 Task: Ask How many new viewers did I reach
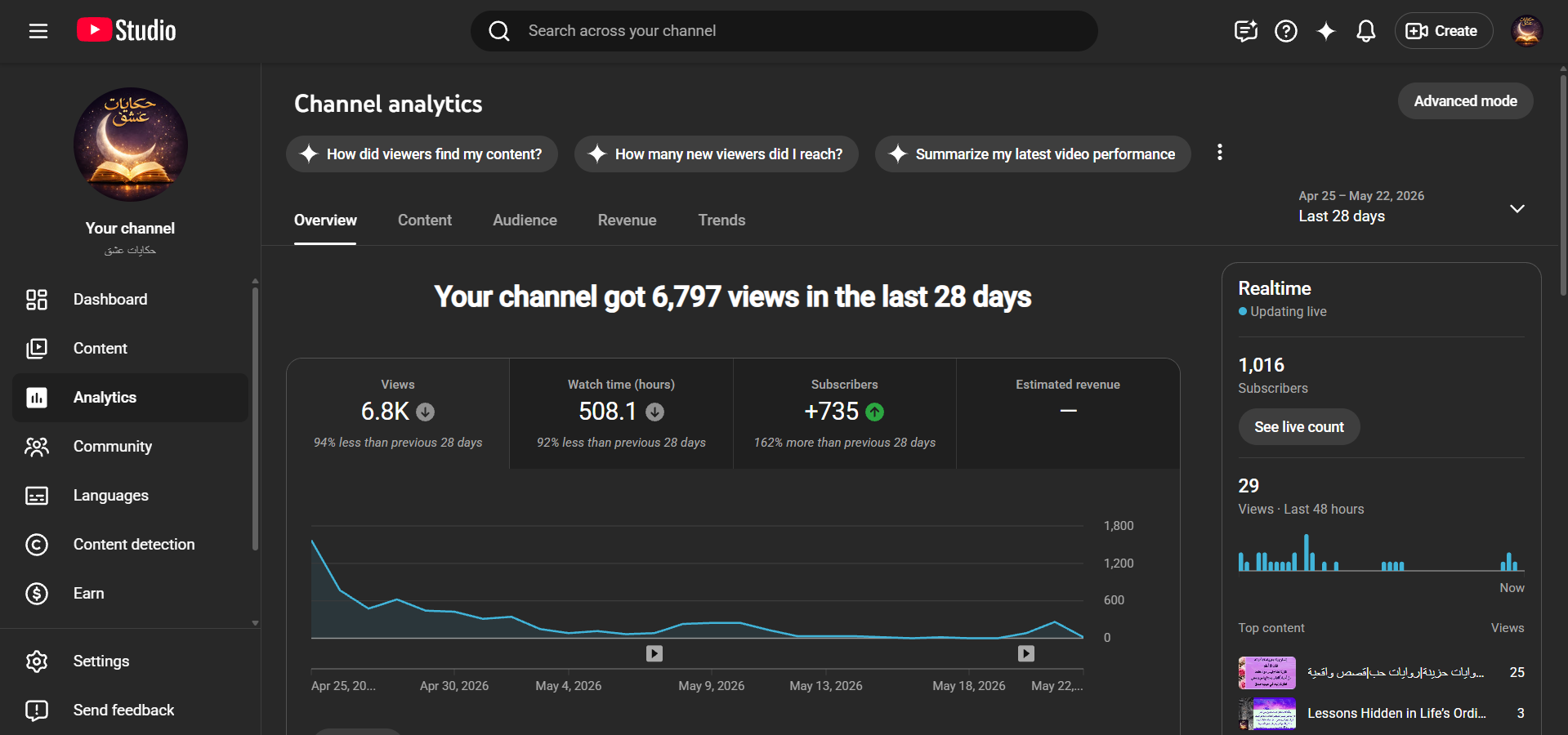click(717, 154)
